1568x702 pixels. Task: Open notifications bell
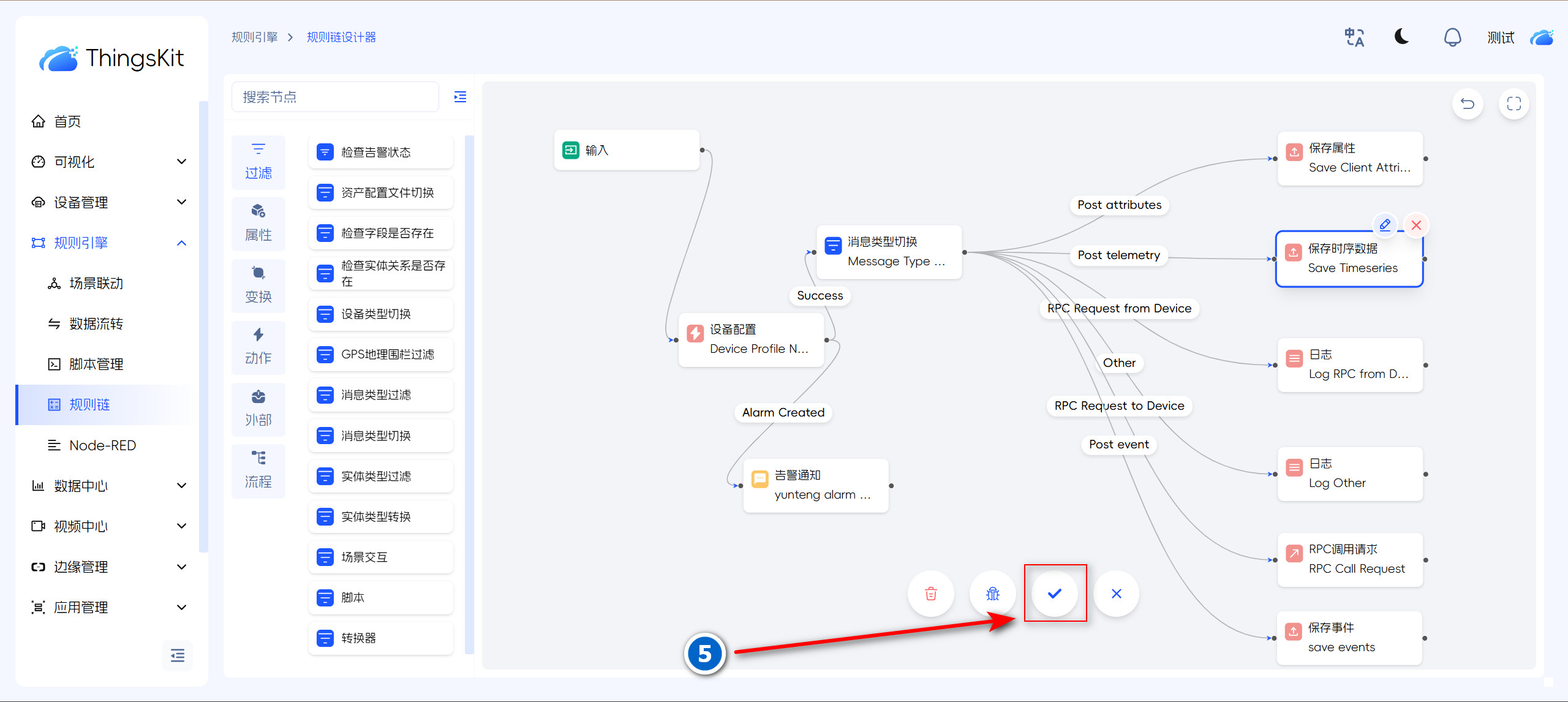tap(1452, 37)
